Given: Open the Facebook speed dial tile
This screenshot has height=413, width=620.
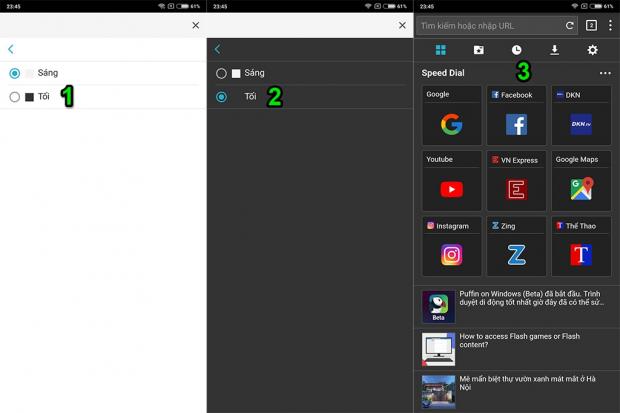Looking at the screenshot, I should tap(516, 116).
